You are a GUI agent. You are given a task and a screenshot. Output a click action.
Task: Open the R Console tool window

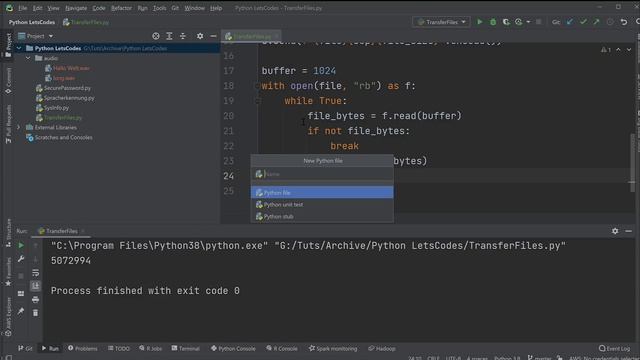tap(282, 348)
